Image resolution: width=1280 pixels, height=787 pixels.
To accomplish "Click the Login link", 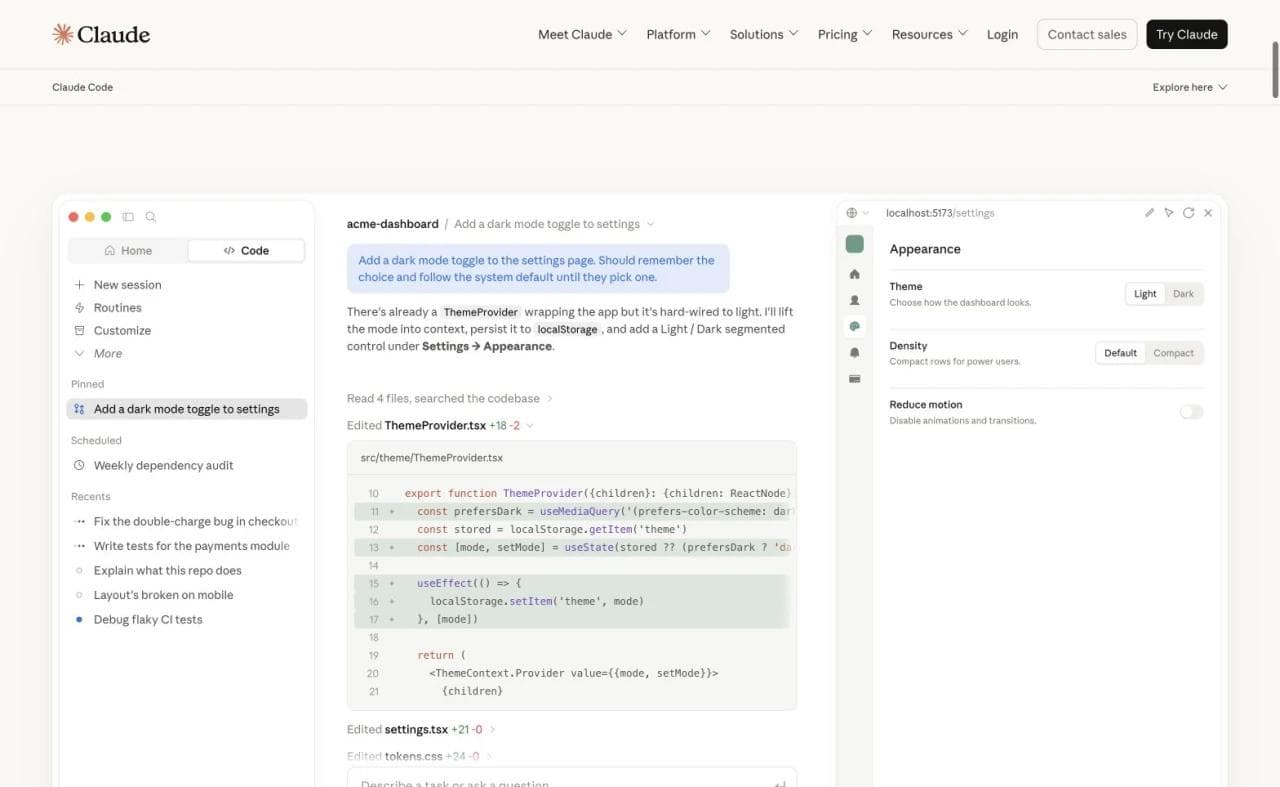I will pyautogui.click(x=1002, y=34).
